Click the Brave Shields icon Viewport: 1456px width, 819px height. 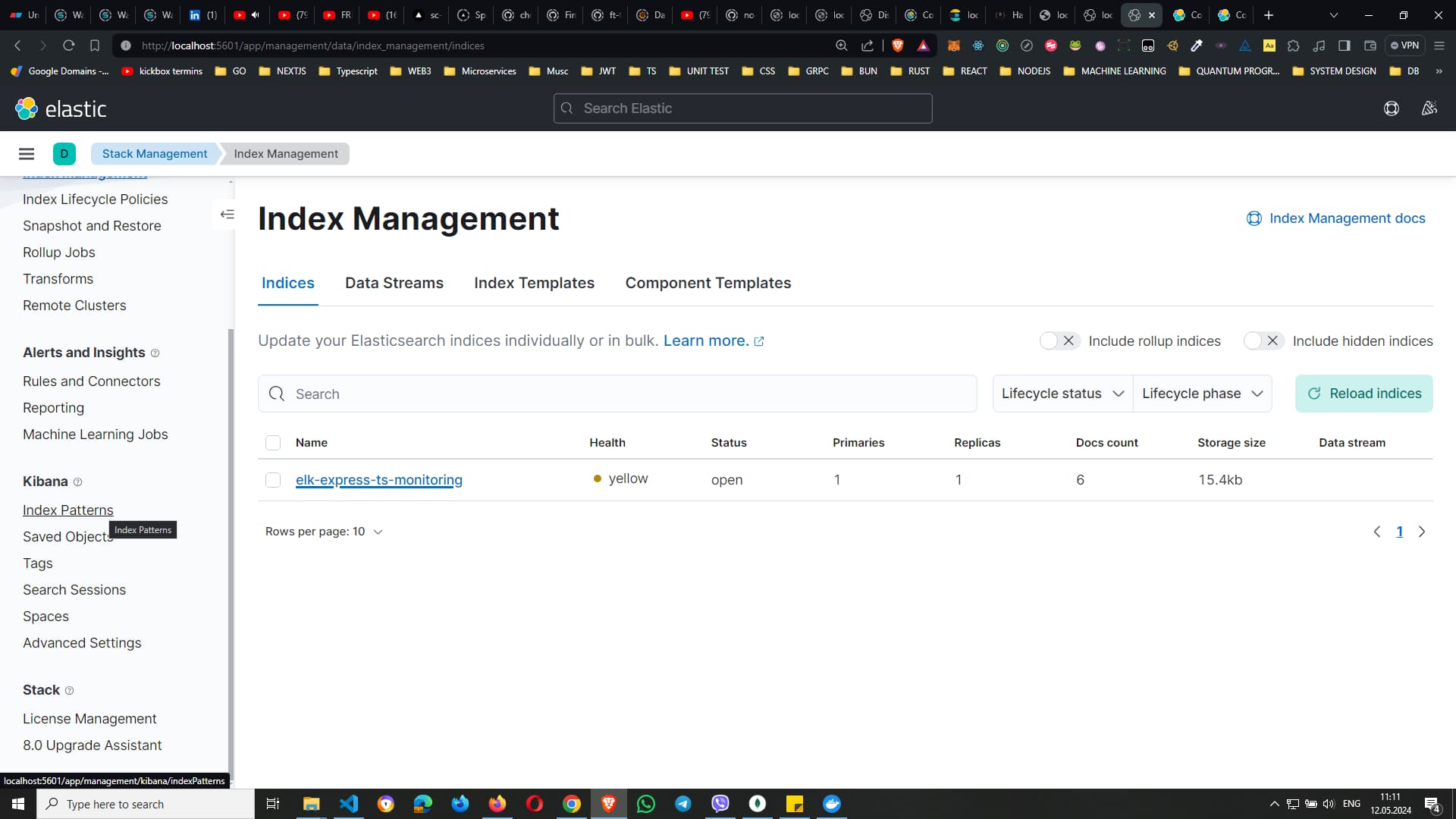(898, 45)
